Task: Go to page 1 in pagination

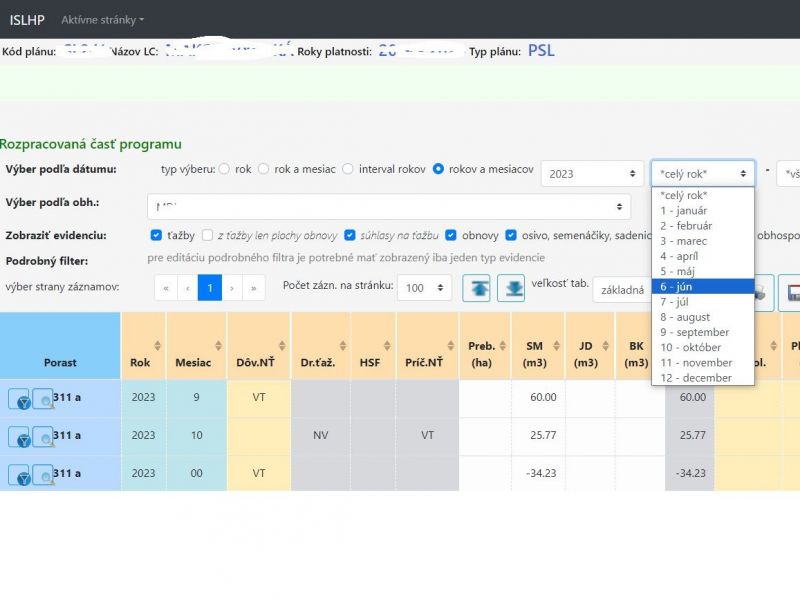Action: 210,288
